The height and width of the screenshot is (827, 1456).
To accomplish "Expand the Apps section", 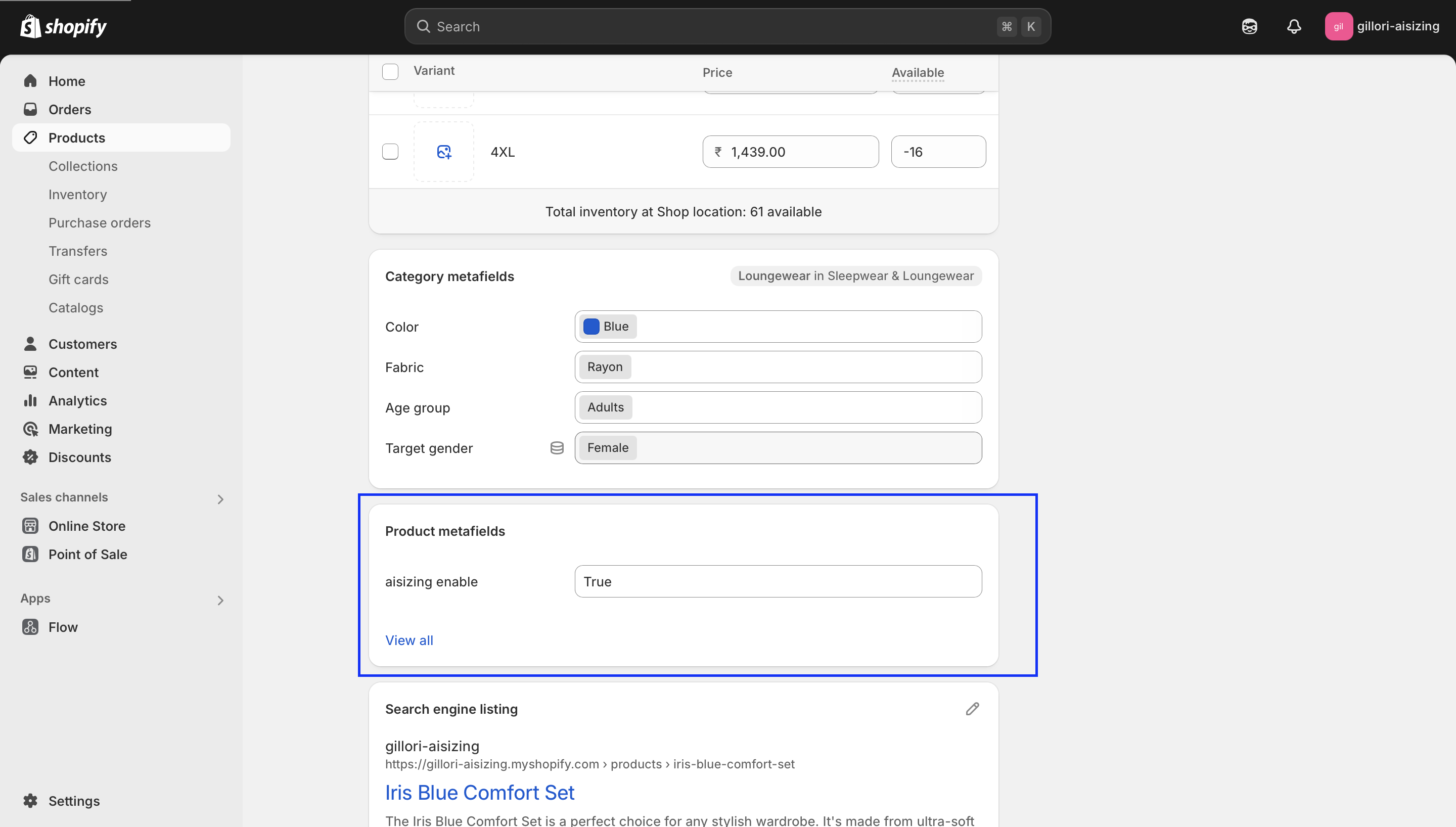I will 220,601.
